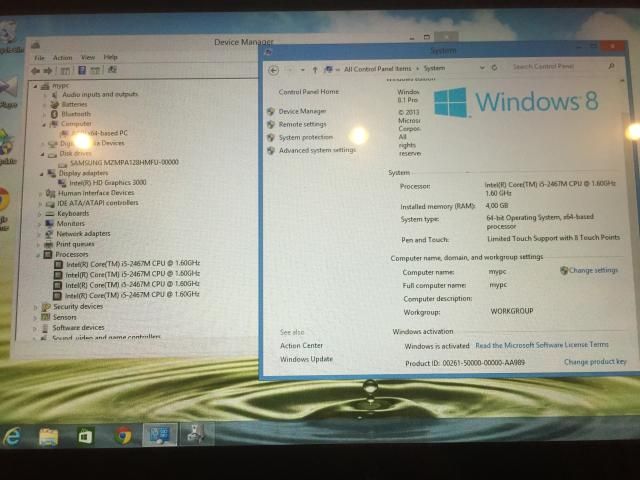Click All Control Panel Items breadcrumb
This screenshot has height=480, width=640.
pyautogui.click(x=377, y=69)
